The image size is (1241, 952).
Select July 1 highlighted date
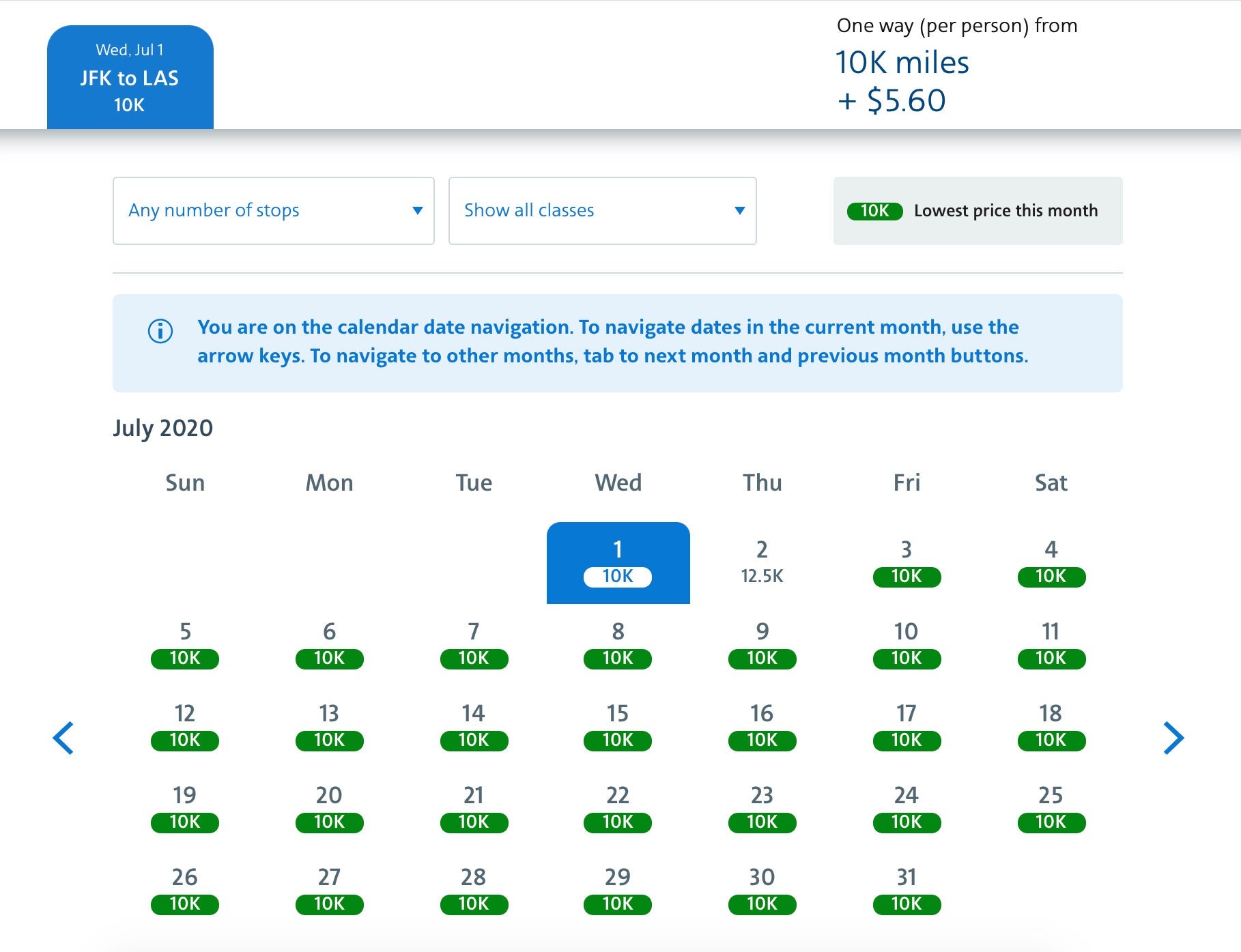coord(618,562)
